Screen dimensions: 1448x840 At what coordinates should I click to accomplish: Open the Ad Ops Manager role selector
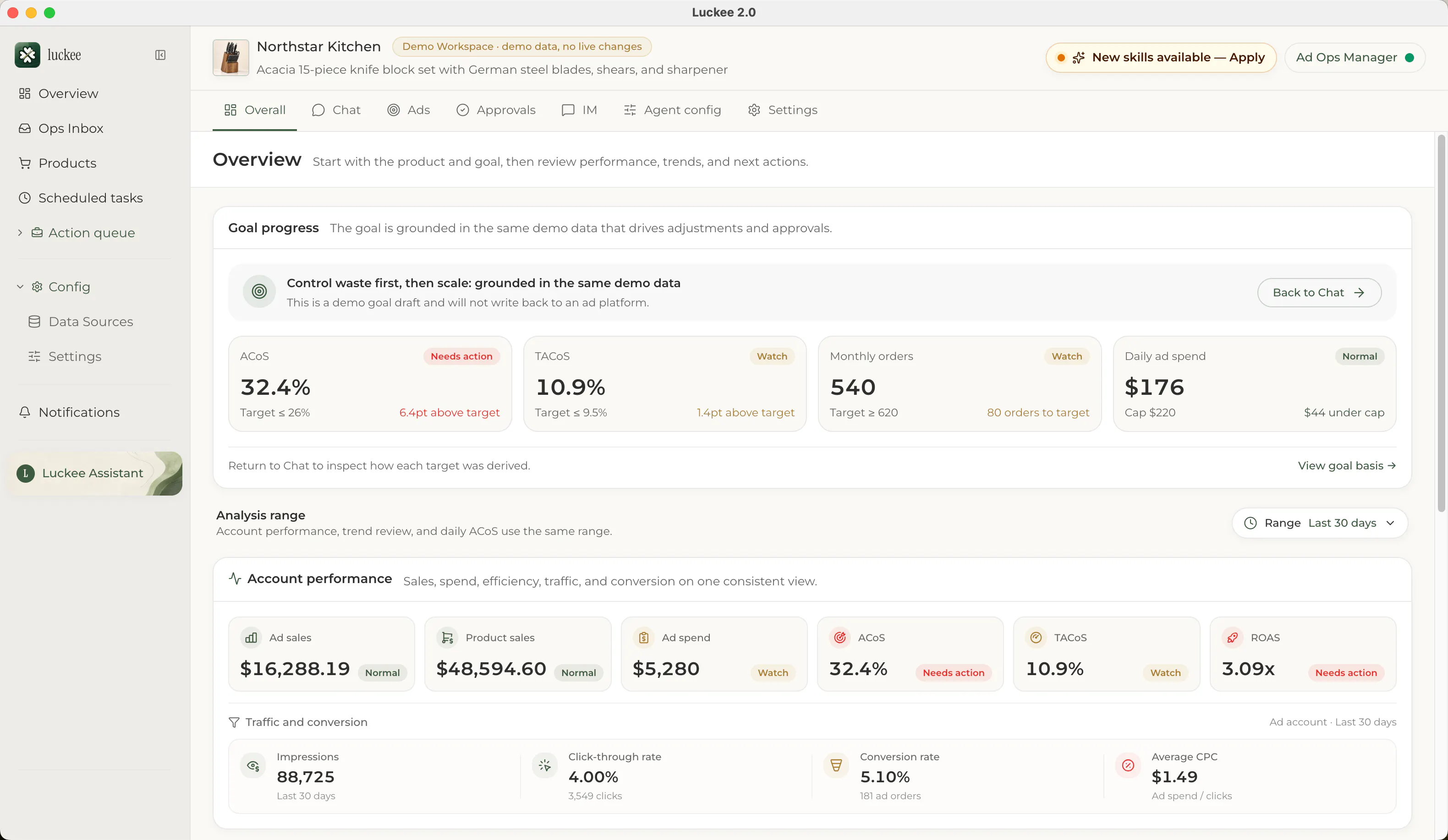tap(1355, 57)
